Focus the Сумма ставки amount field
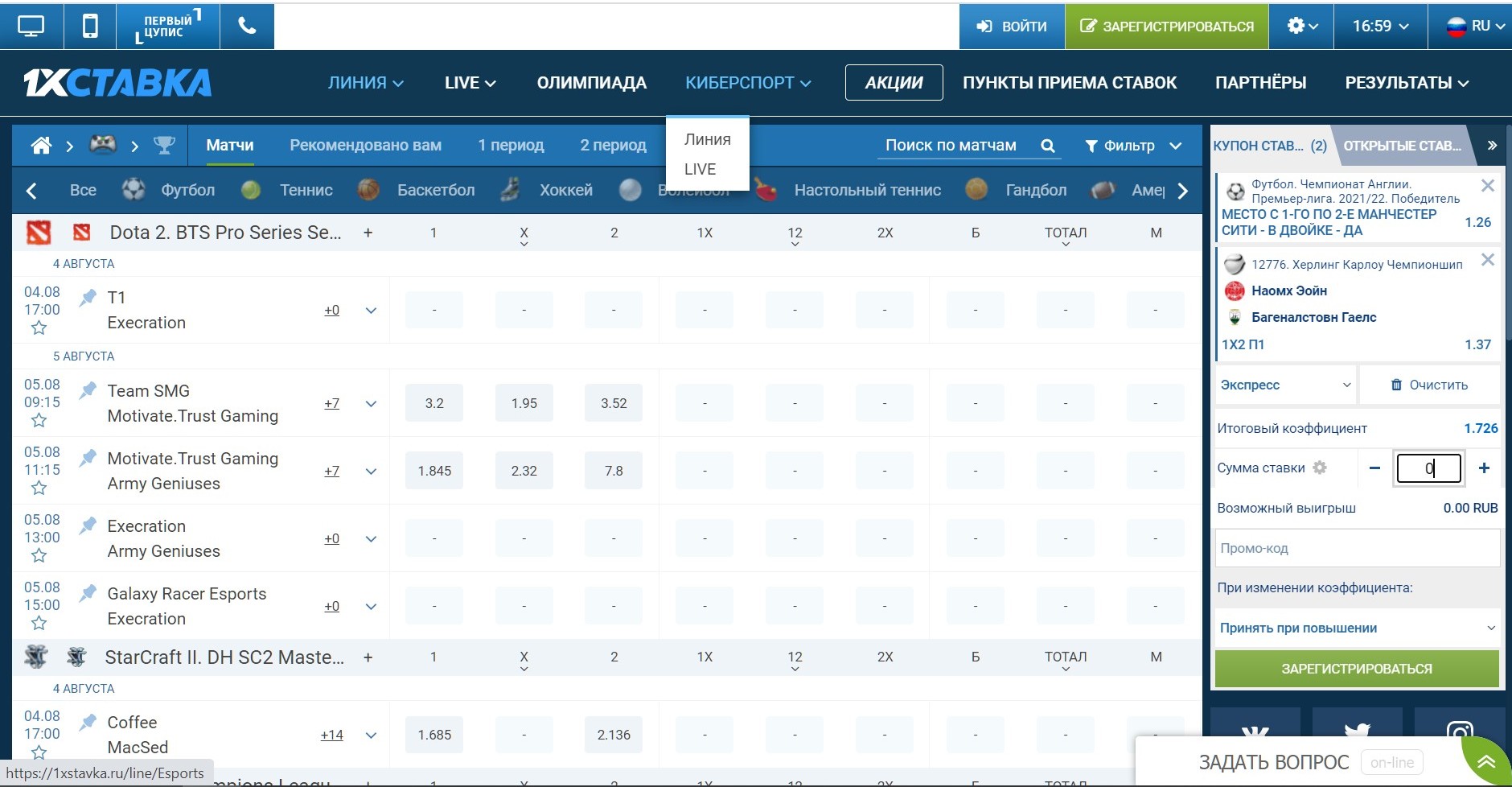 [x=1429, y=468]
